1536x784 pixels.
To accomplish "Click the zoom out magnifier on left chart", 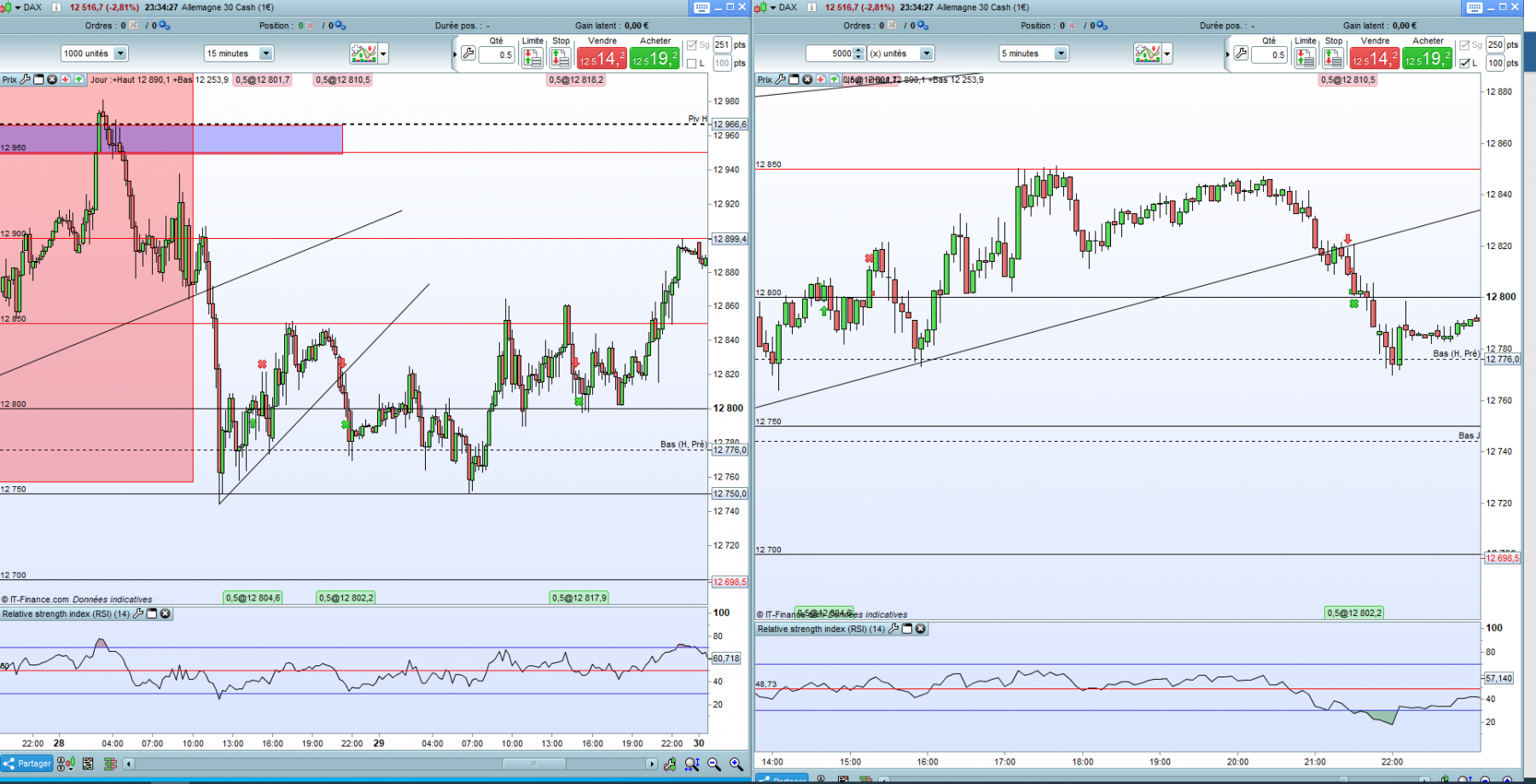I will [x=713, y=764].
